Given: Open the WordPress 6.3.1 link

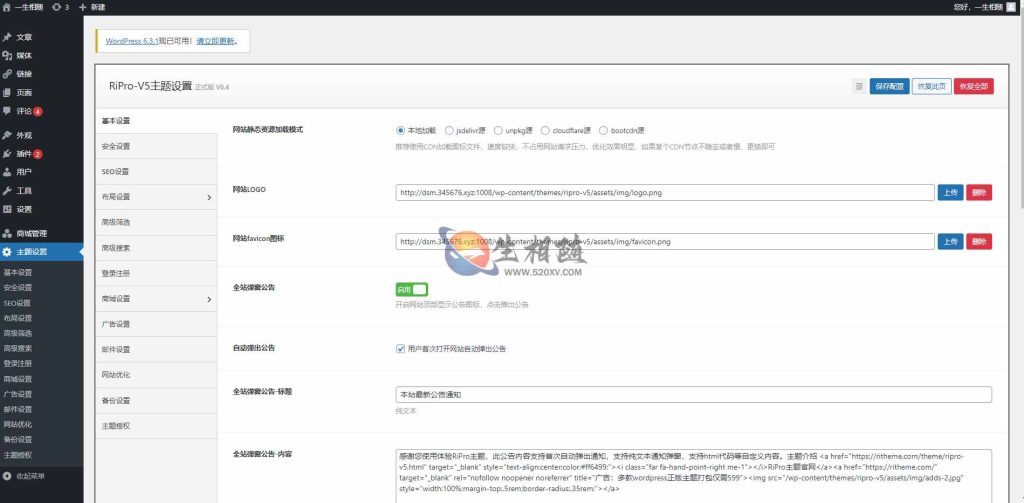Looking at the screenshot, I should [132, 41].
